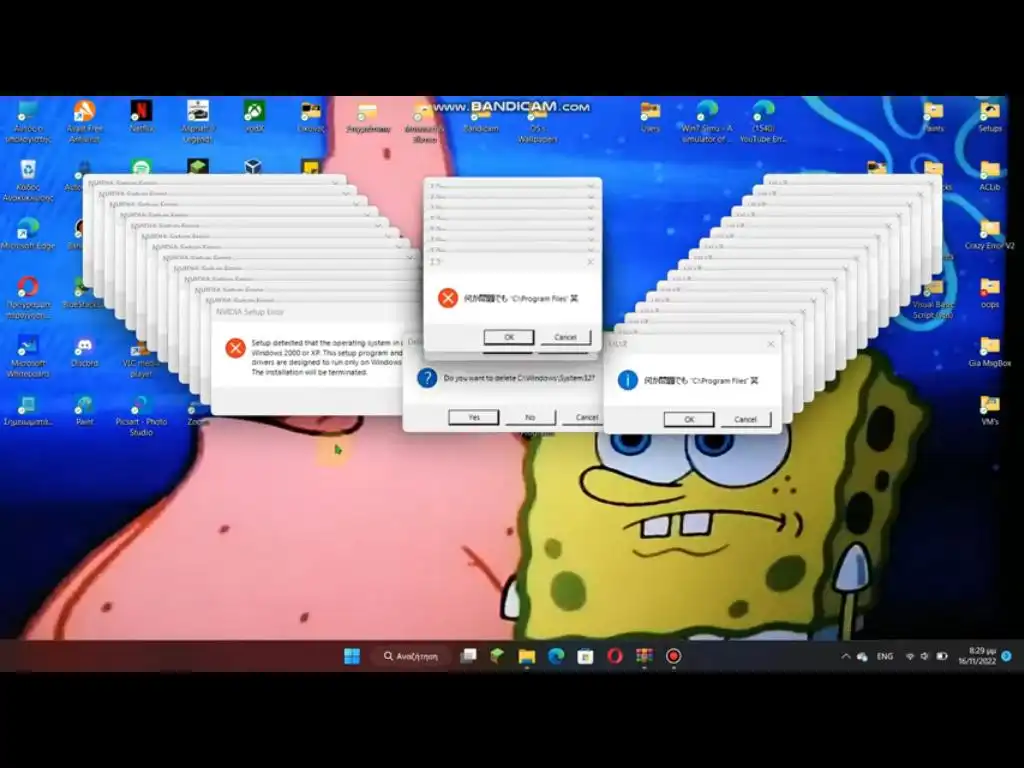The image size is (1024, 768).
Task: Close the front red error dialog
Action: point(590,261)
